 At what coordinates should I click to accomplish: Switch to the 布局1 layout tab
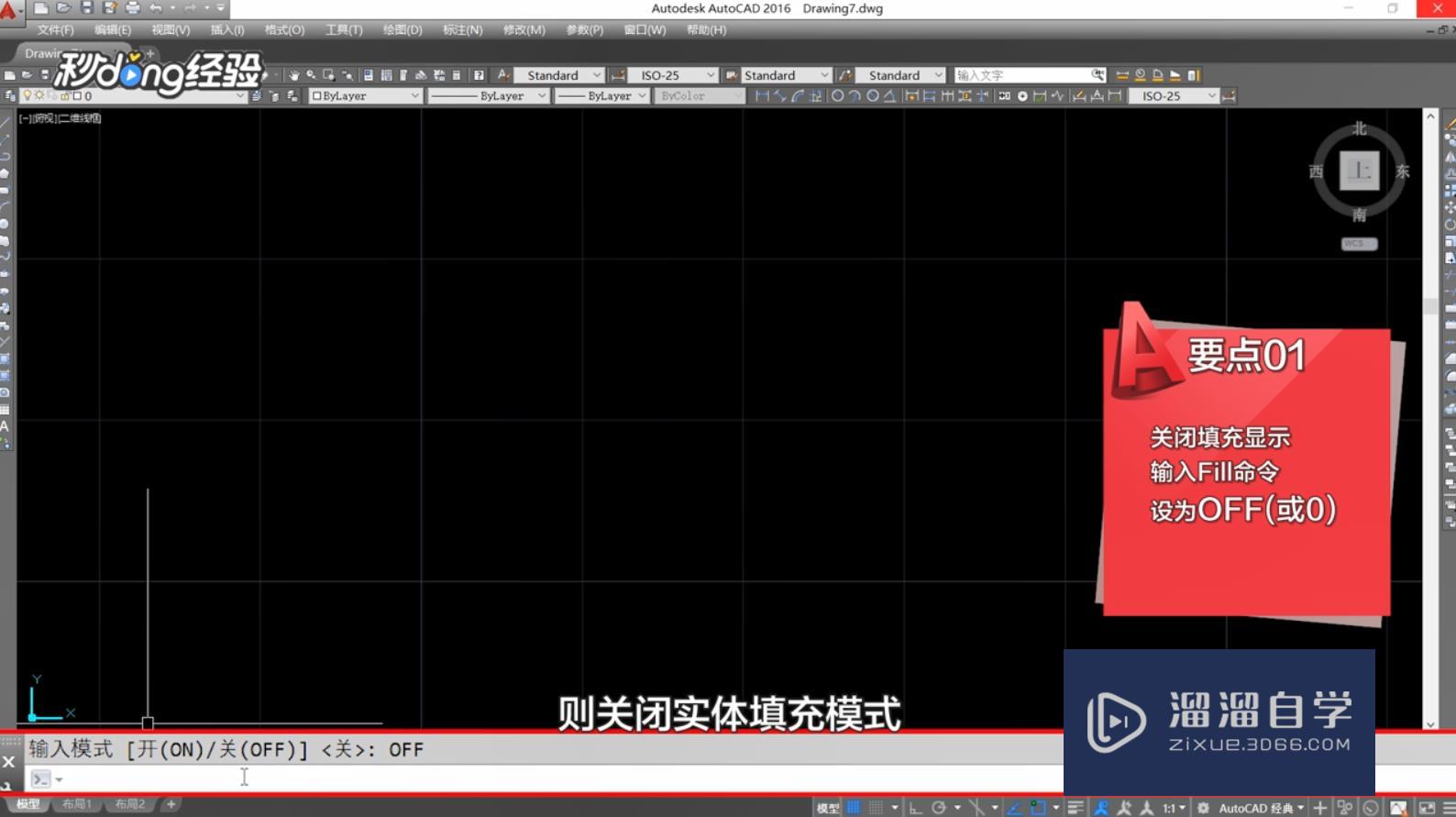click(x=77, y=804)
